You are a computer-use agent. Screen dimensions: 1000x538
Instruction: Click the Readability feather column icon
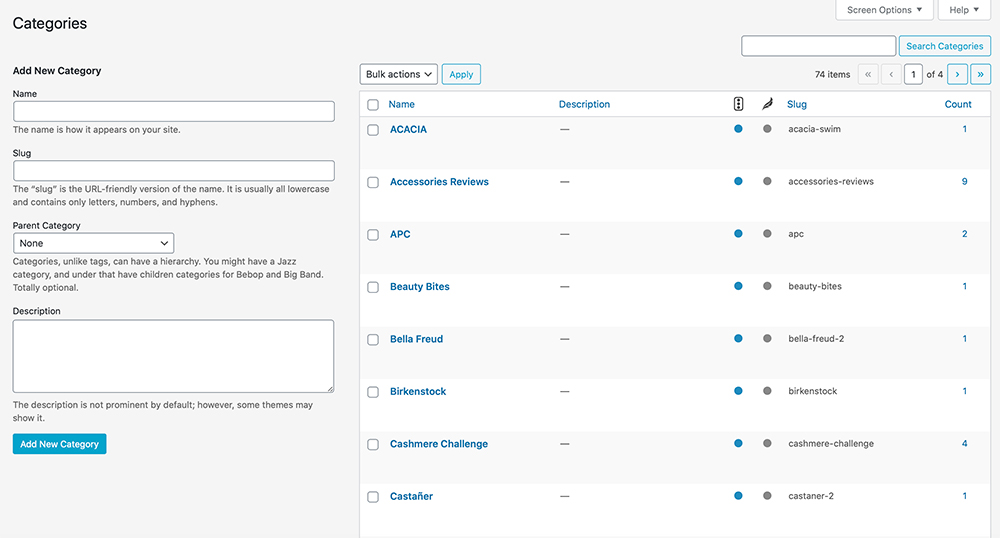(767, 104)
